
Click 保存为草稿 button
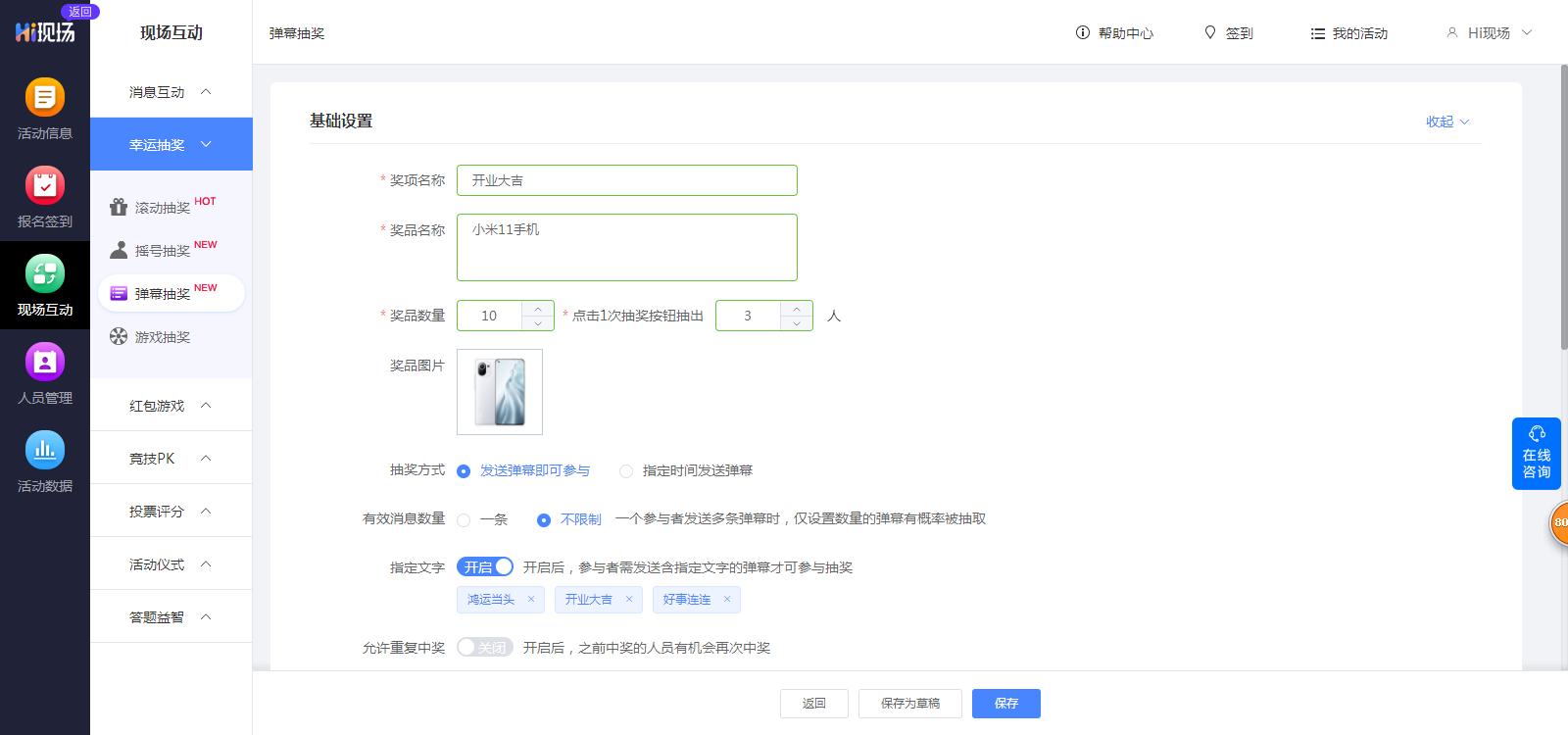click(x=909, y=704)
